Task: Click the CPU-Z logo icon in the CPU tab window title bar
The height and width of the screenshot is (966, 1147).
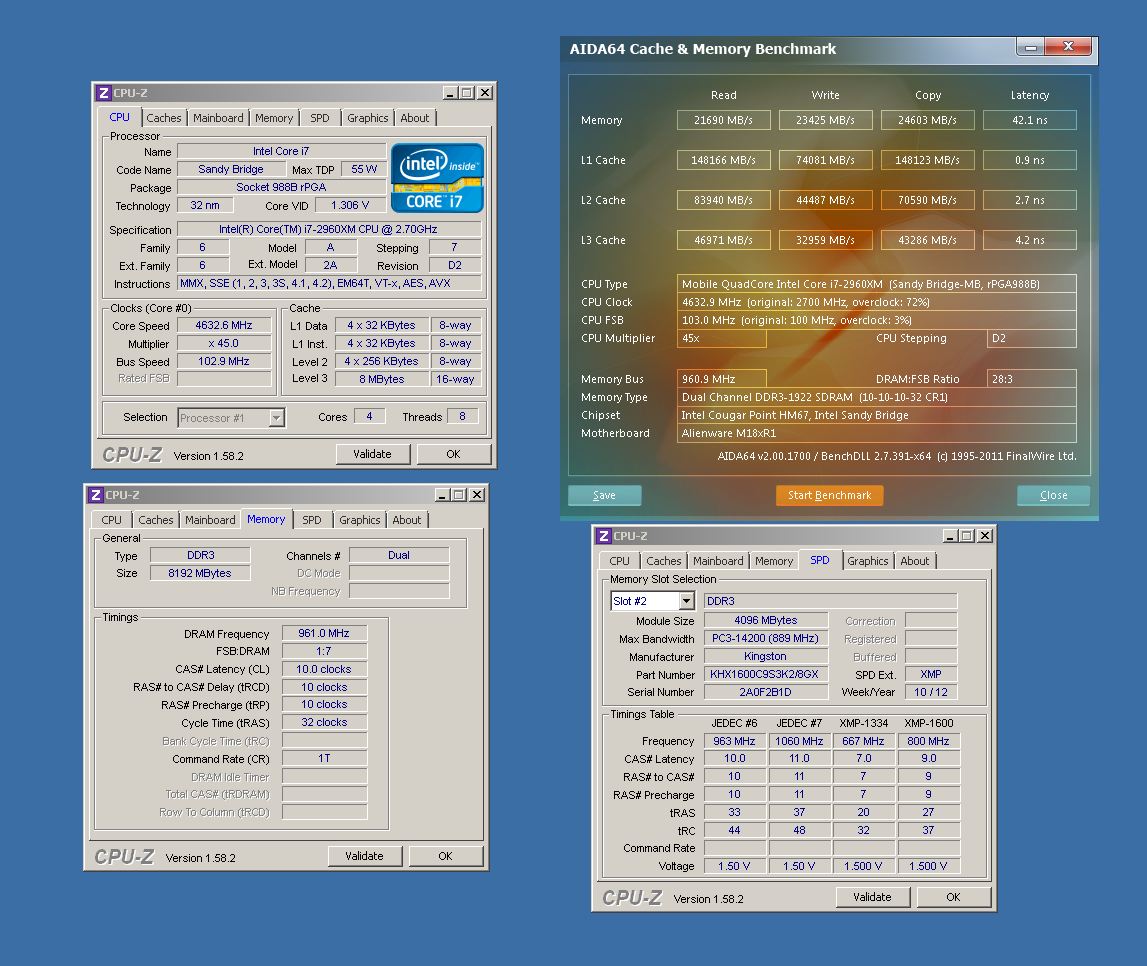Action: [104, 93]
